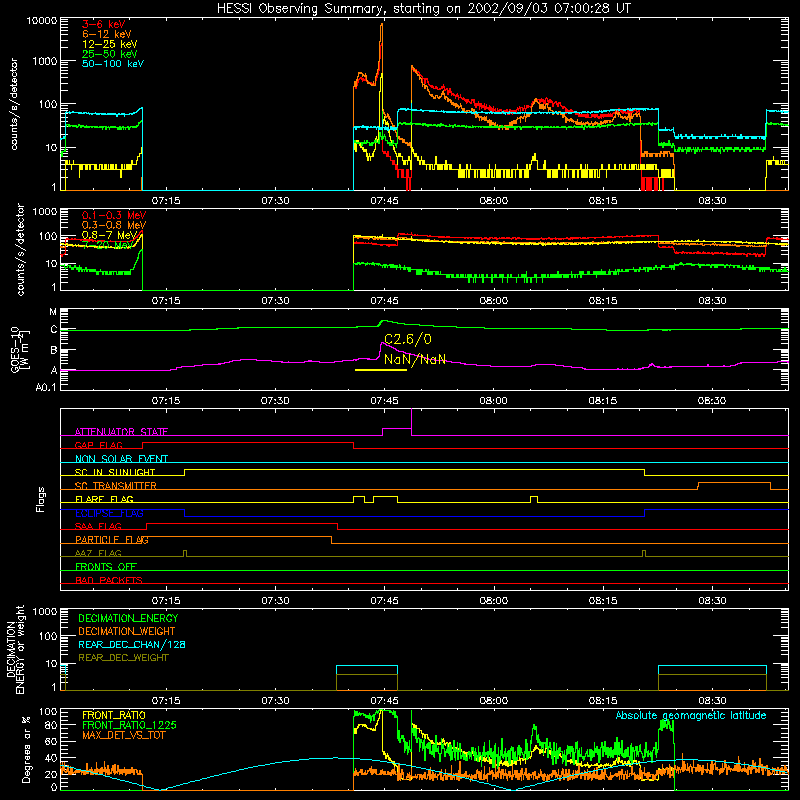Select the DECIMATION_WEIGHT legend label

(127, 631)
